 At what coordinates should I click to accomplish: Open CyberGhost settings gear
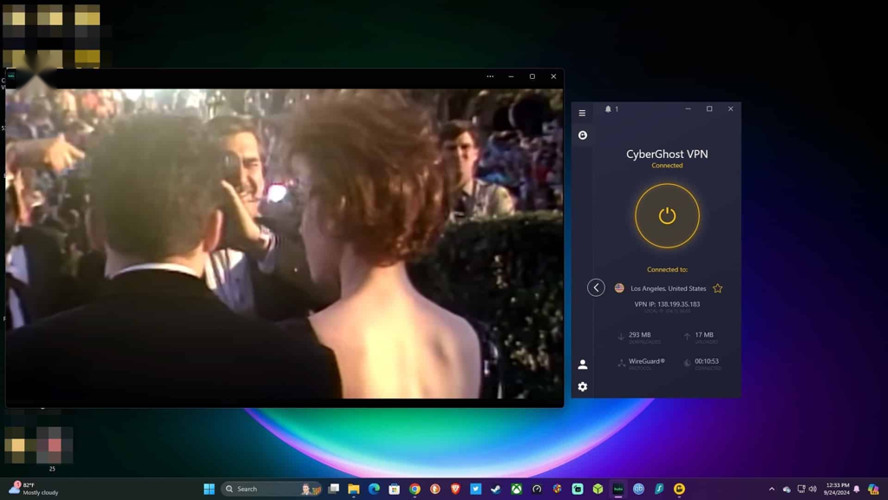point(583,387)
